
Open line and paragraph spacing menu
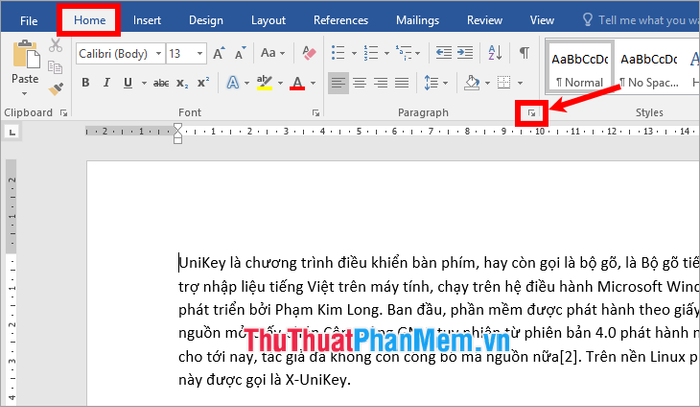(436, 83)
